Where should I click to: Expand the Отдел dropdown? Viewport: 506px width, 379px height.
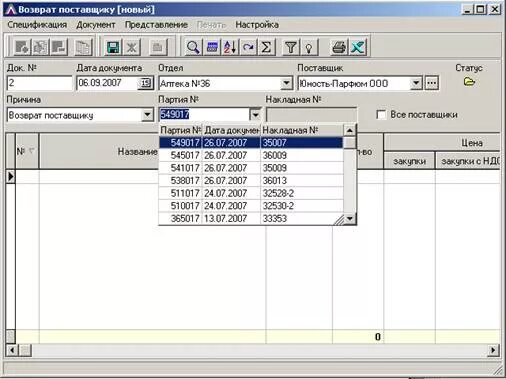pos(286,83)
